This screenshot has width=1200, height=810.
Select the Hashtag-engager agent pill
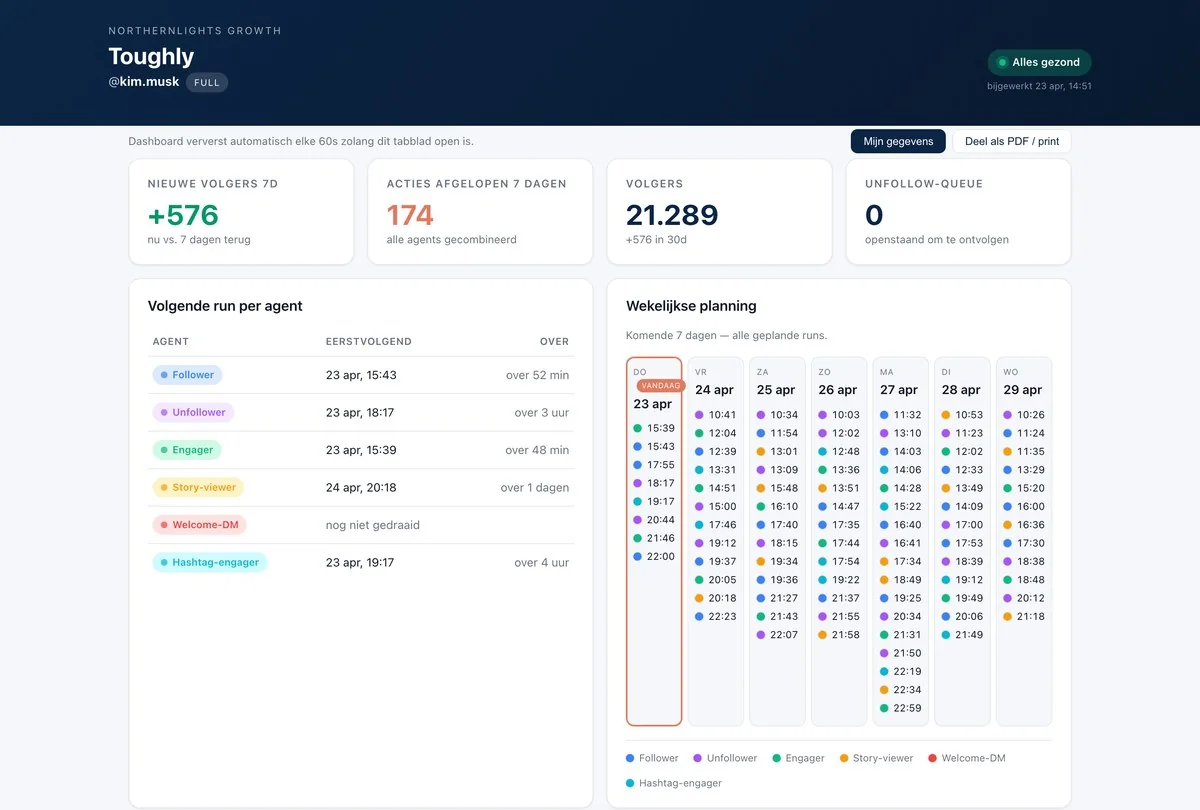[x=209, y=562]
